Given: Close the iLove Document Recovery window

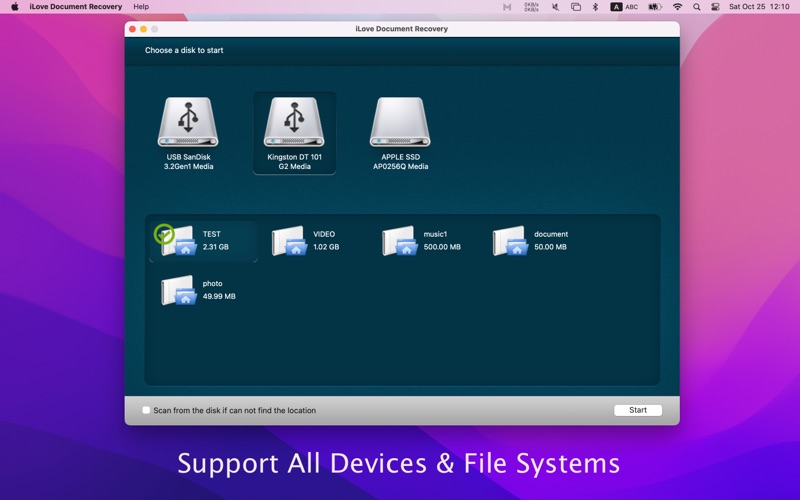Looking at the screenshot, I should click(x=133, y=29).
